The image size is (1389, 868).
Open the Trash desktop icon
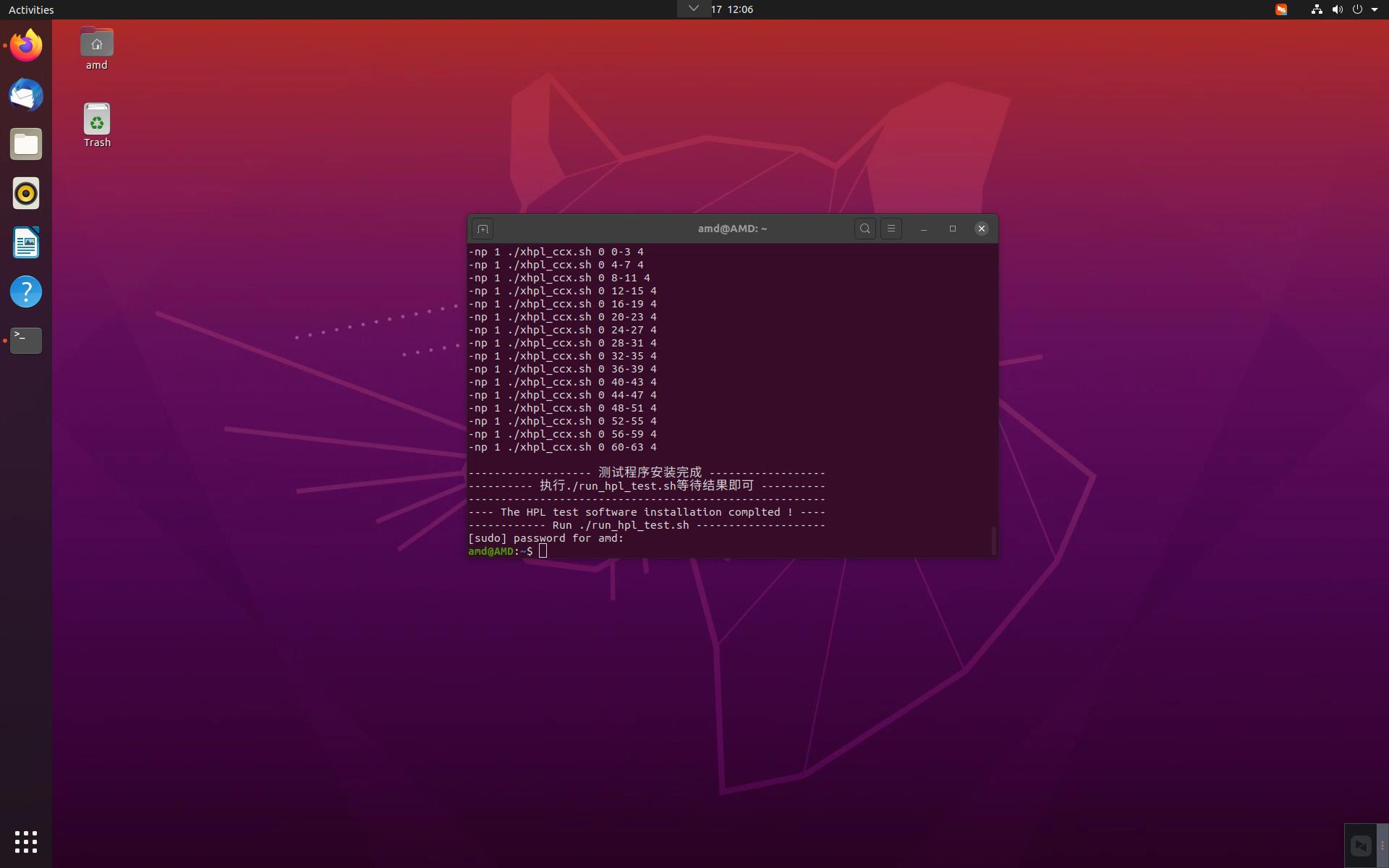point(97,120)
